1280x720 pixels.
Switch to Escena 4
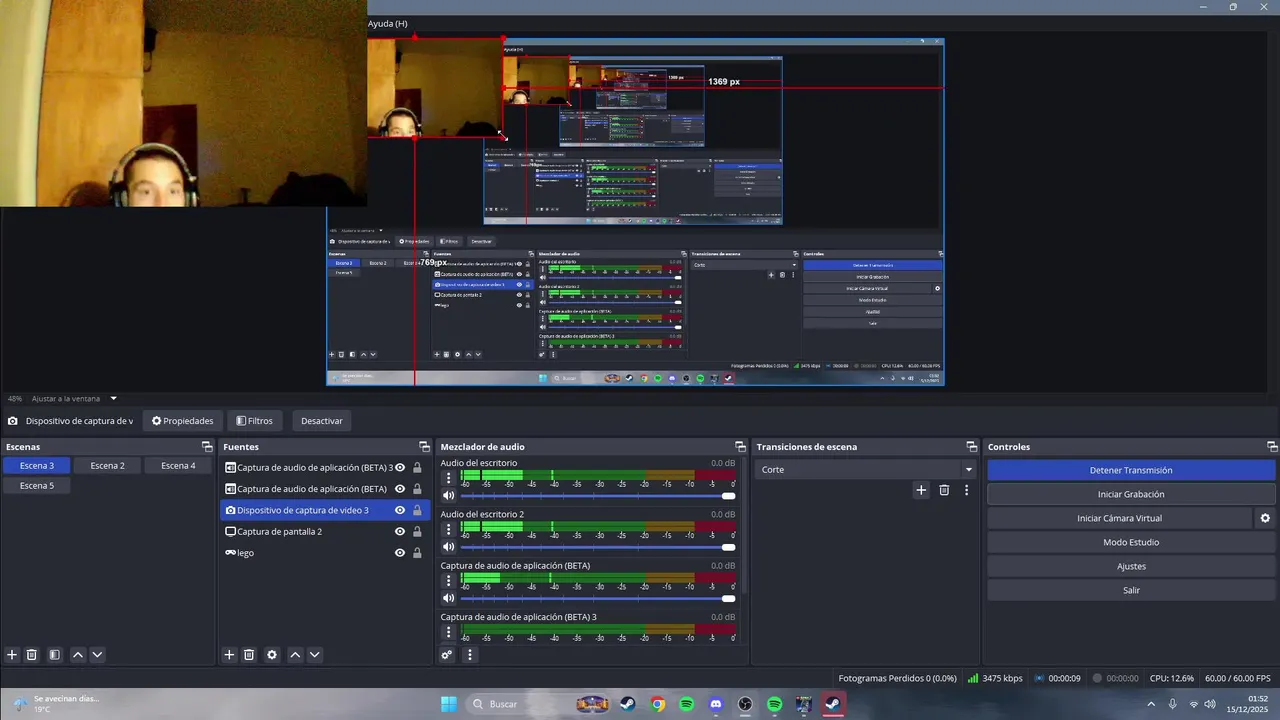(178, 466)
